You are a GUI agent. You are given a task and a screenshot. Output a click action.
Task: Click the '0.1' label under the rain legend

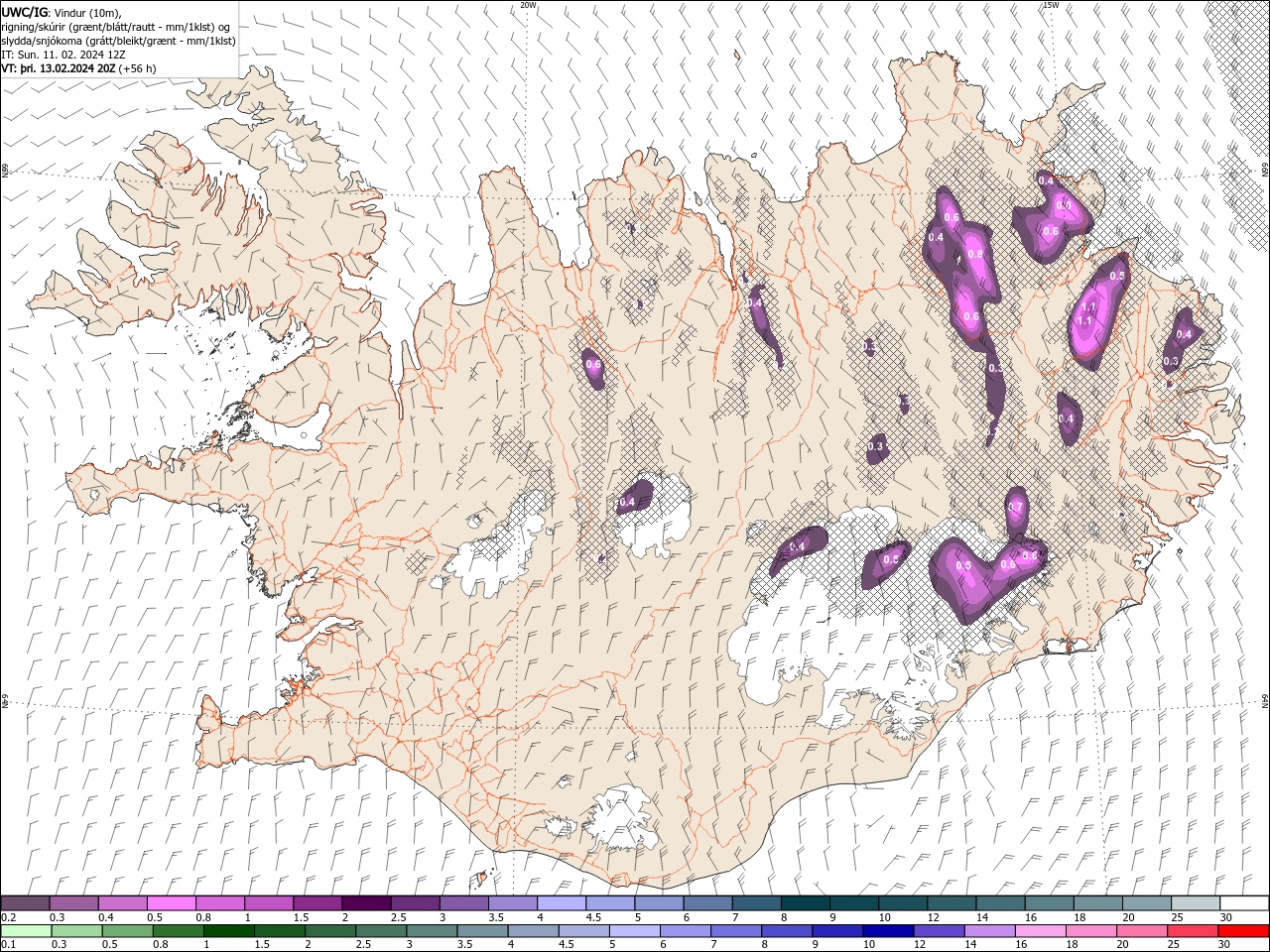coord(9,944)
